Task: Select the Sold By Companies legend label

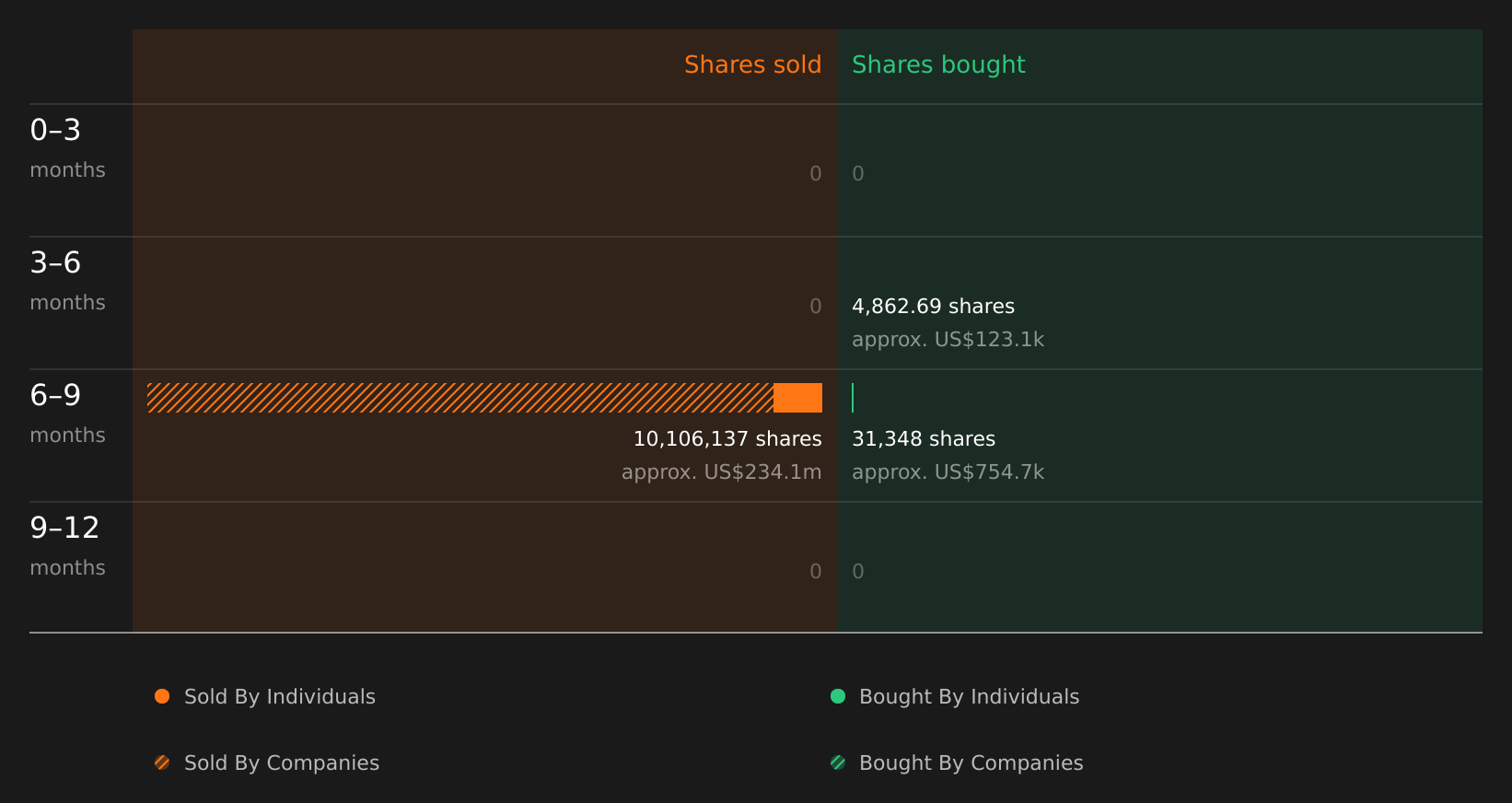Action: (x=282, y=763)
